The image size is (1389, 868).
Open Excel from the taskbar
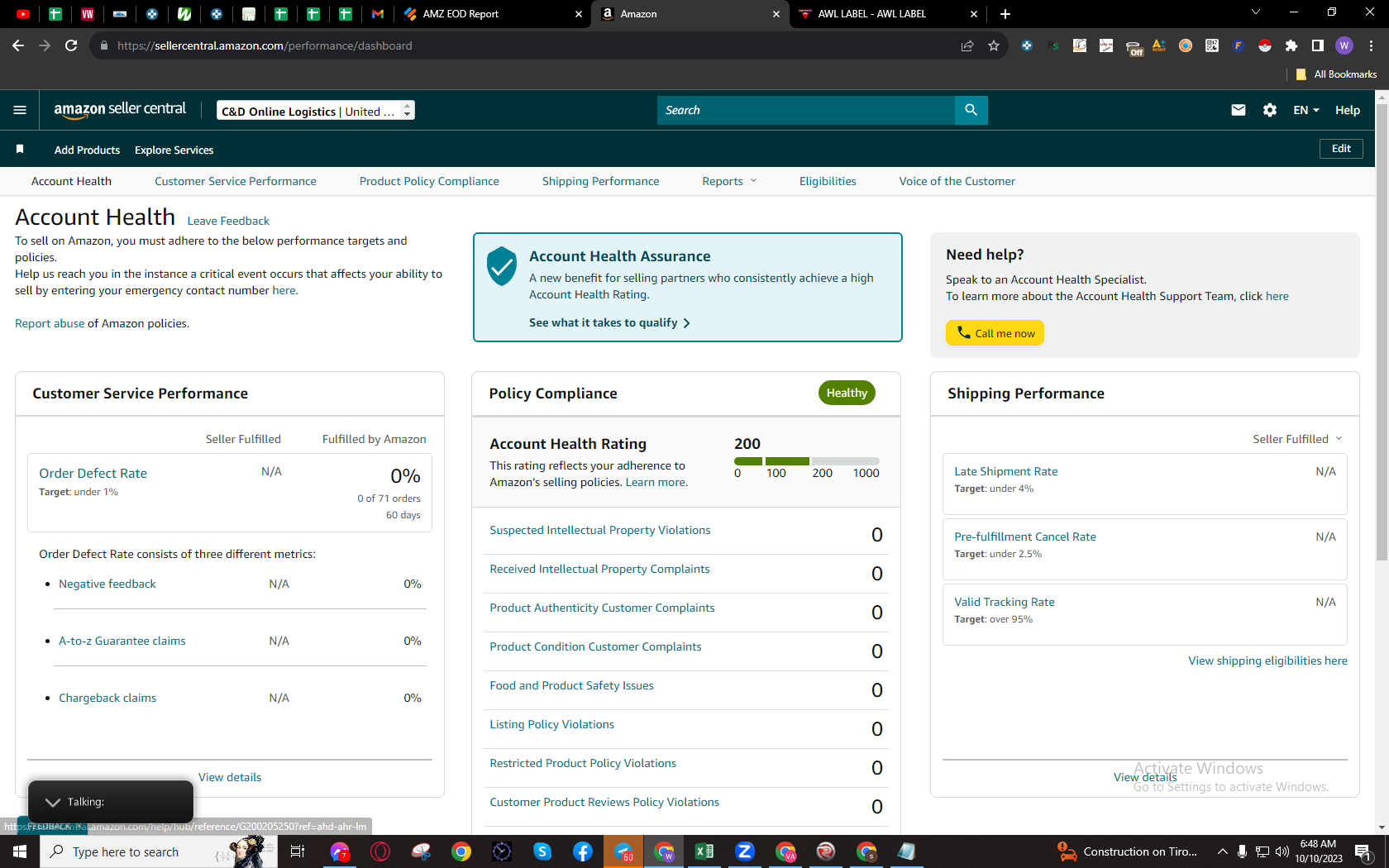tap(704, 851)
